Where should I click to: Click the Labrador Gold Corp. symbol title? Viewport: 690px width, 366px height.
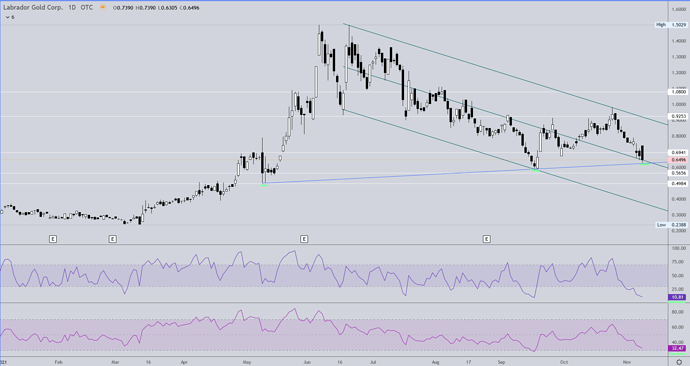click(33, 7)
